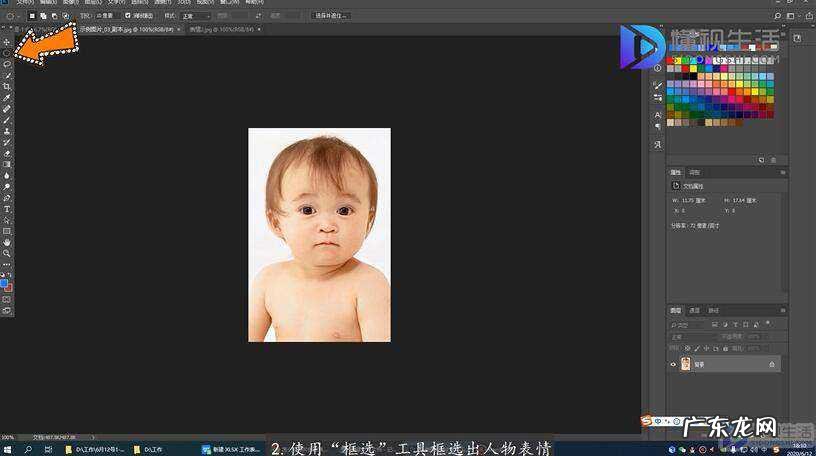Select the Zoom tool

(7, 253)
